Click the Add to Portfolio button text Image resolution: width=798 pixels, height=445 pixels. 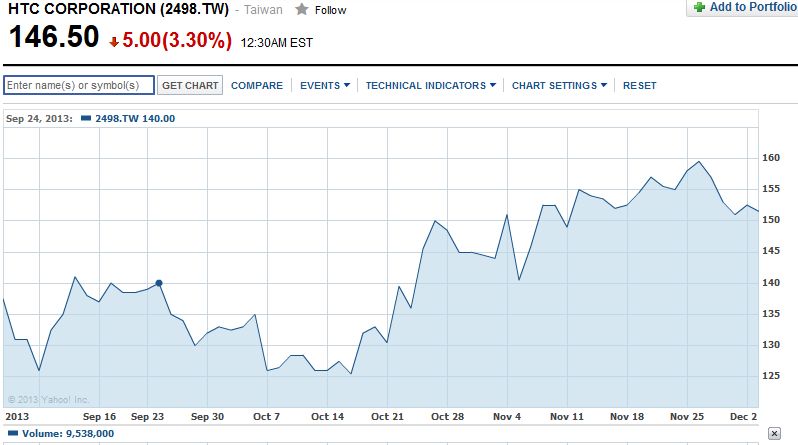coord(753,7)
